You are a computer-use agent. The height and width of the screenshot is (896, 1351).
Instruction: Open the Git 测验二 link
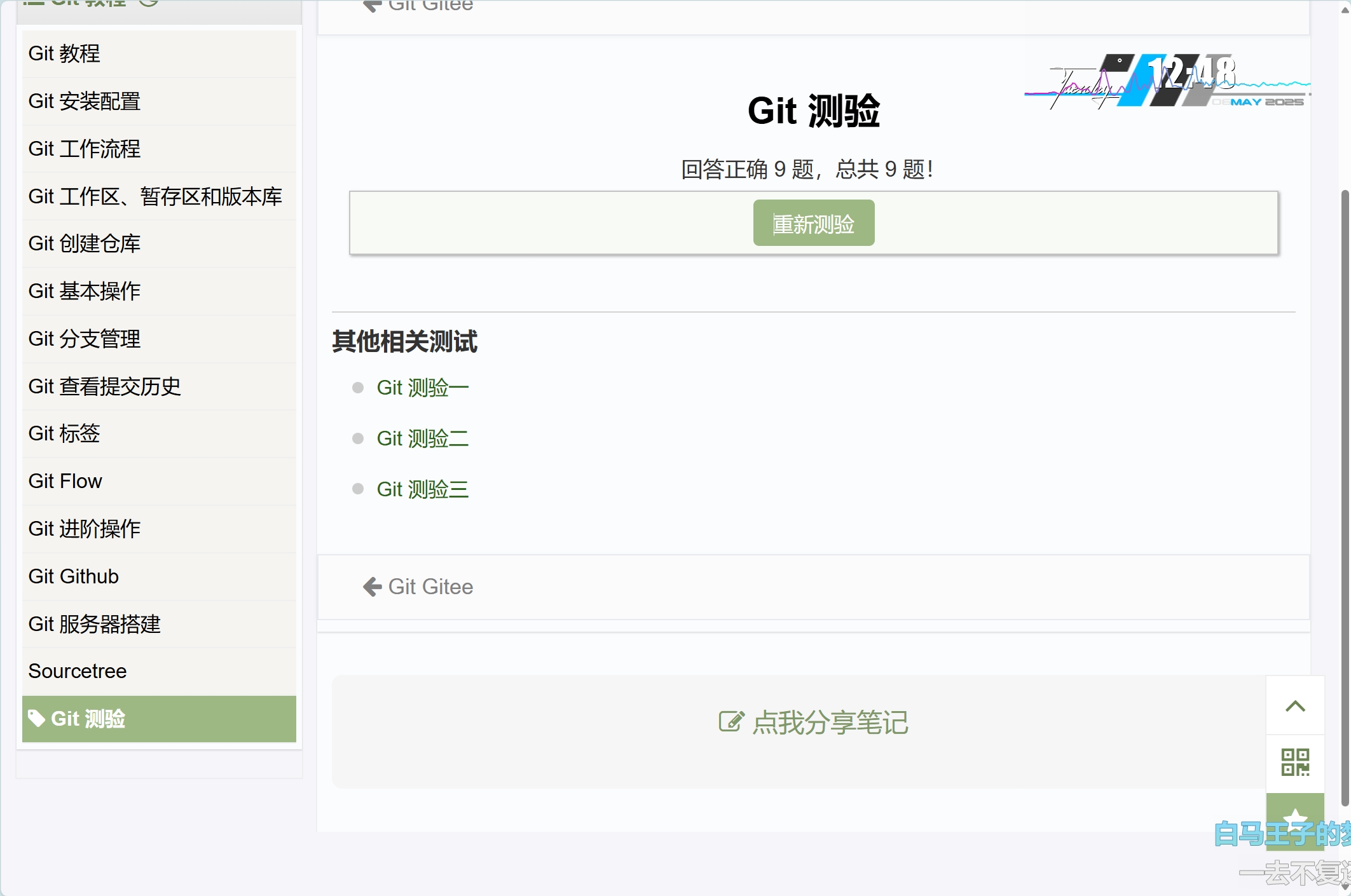click(422, 438)
